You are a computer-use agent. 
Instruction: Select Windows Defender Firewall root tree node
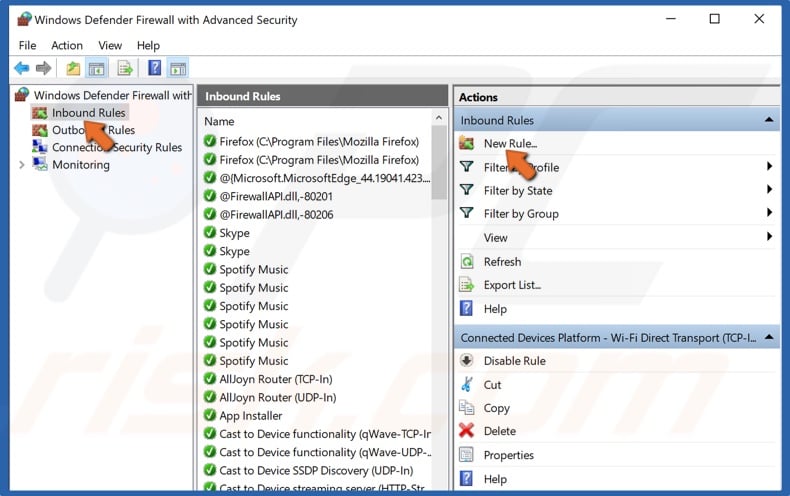(x=112, y=95)
